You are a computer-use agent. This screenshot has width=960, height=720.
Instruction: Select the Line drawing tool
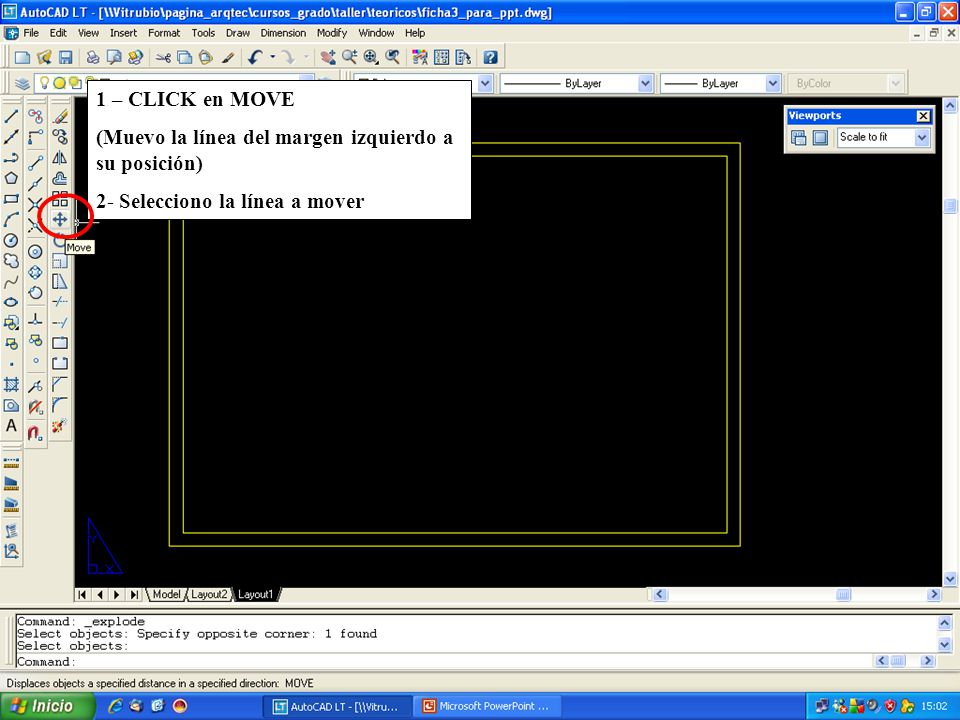click(11, 116)
